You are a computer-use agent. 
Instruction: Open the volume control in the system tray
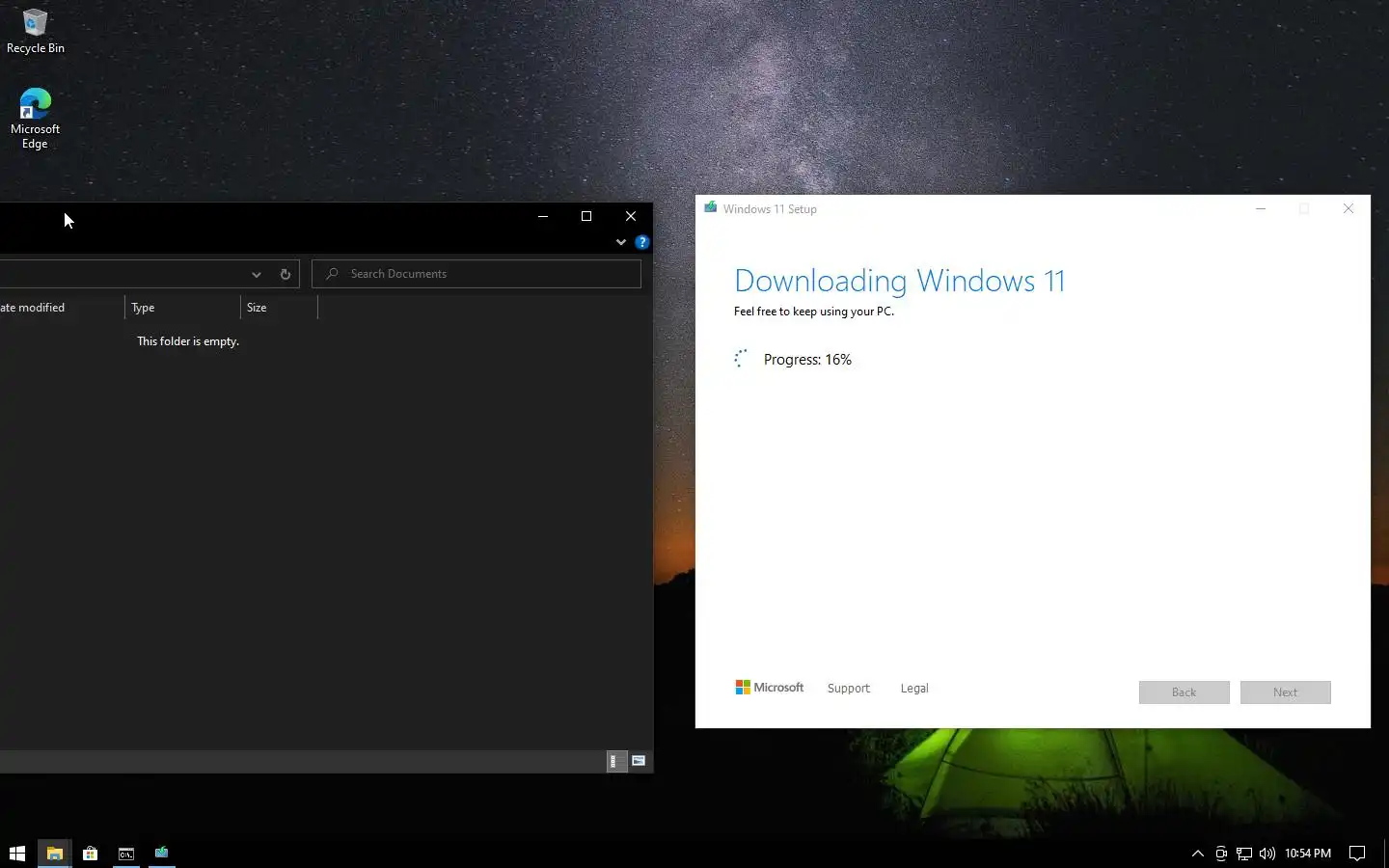(1267, 854)
